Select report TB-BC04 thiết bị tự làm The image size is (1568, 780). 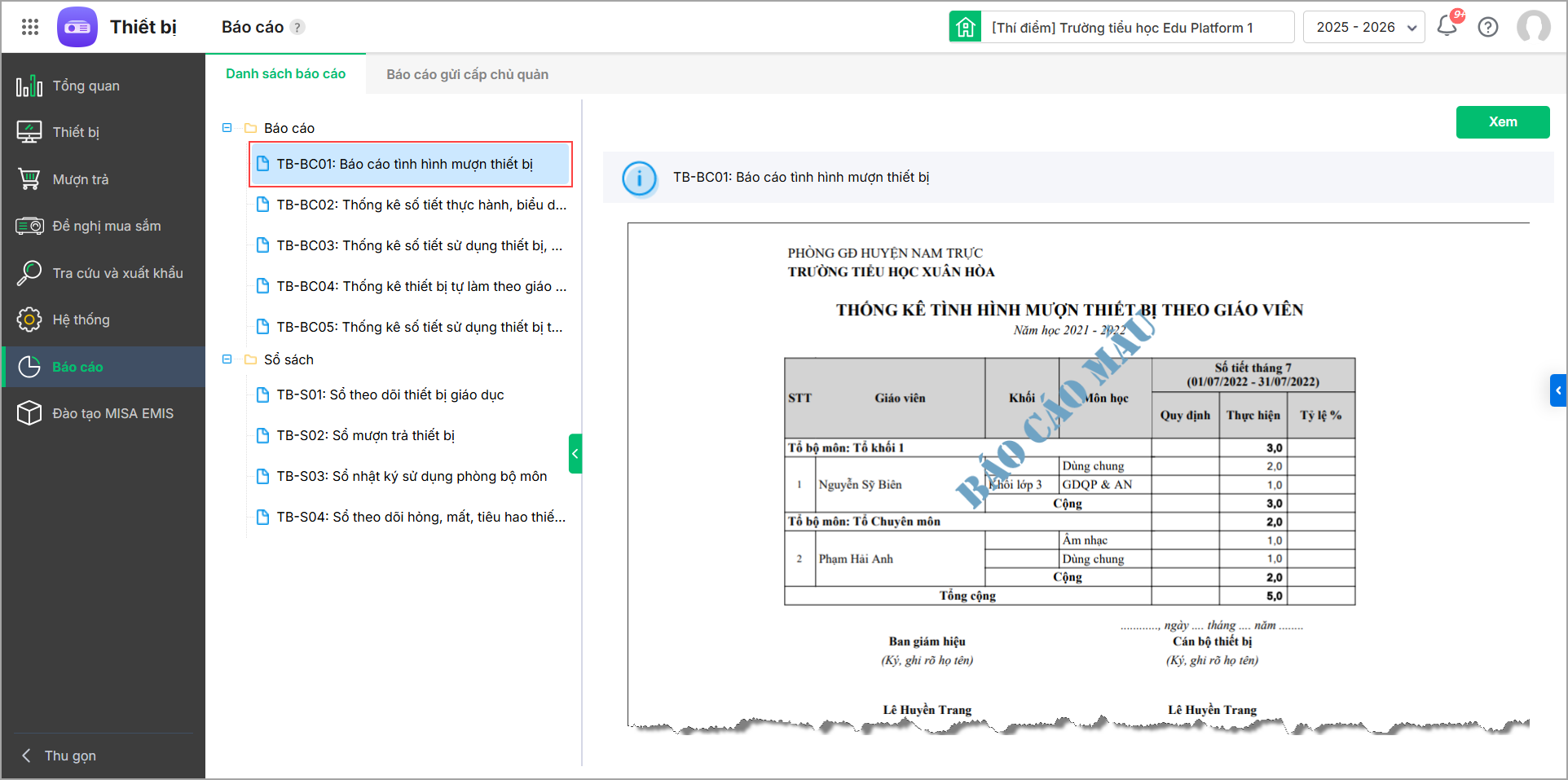[x=411, y=286]
